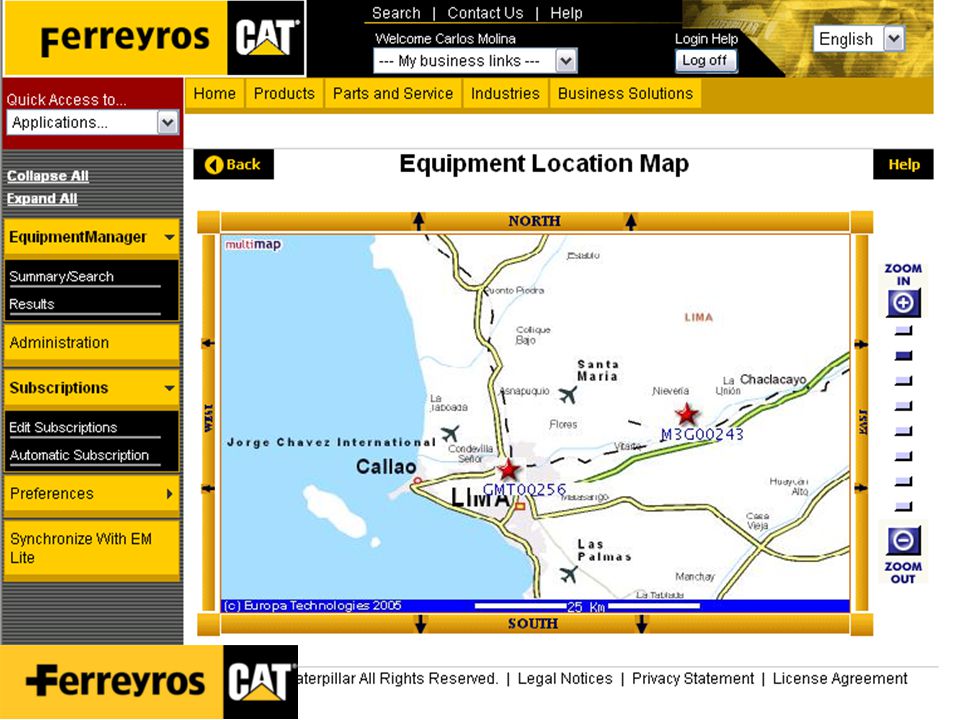
Task: Click Expand All link
Action: [42, 199]
